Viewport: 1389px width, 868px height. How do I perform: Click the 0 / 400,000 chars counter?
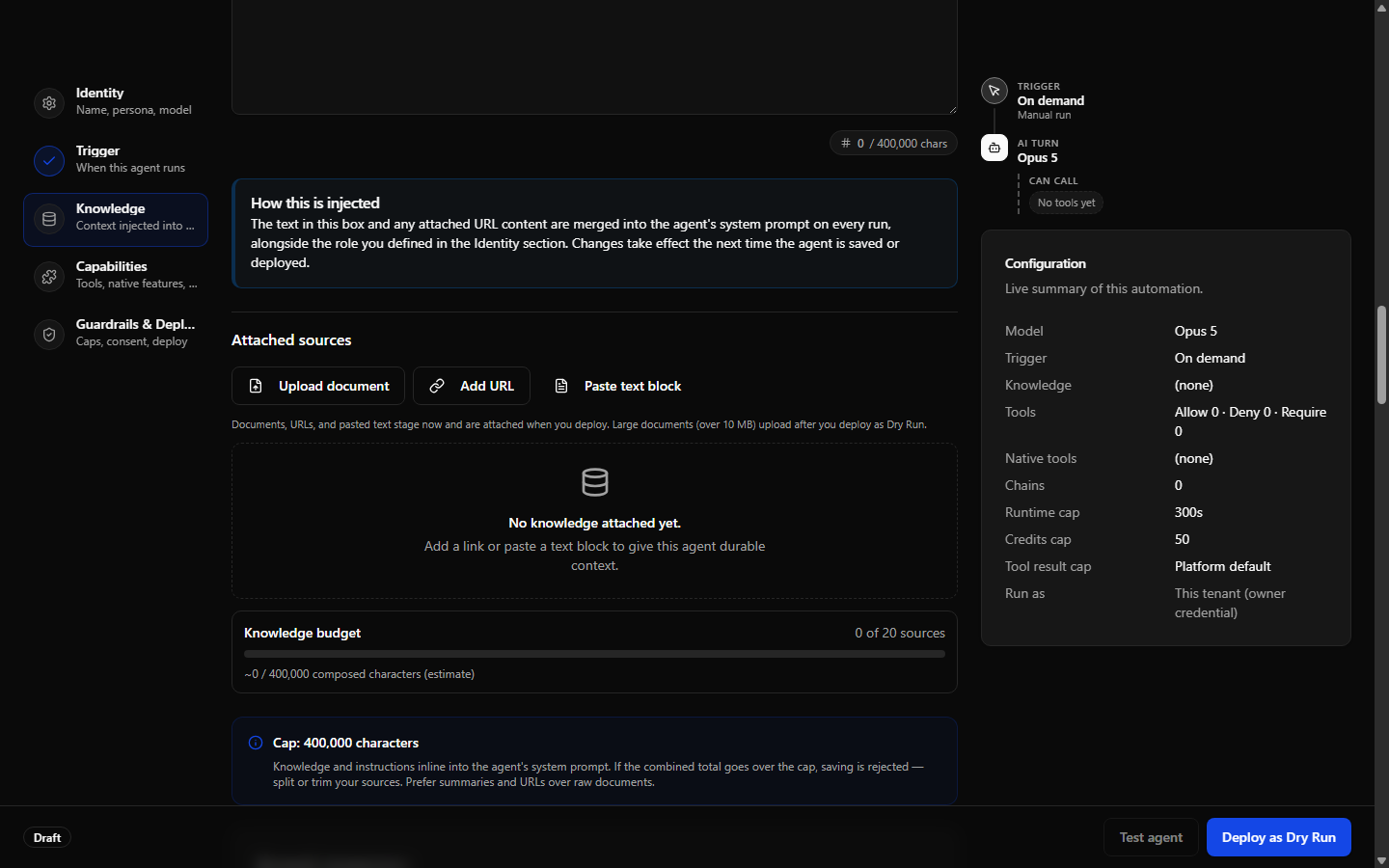coord(894,143)
